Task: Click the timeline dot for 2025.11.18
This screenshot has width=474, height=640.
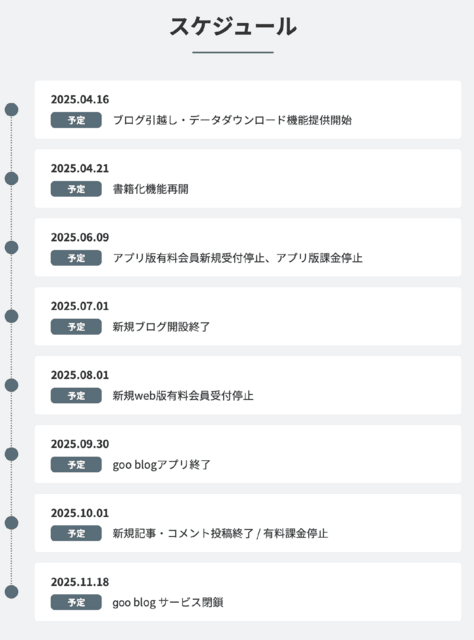Action: tap(11, 592)
